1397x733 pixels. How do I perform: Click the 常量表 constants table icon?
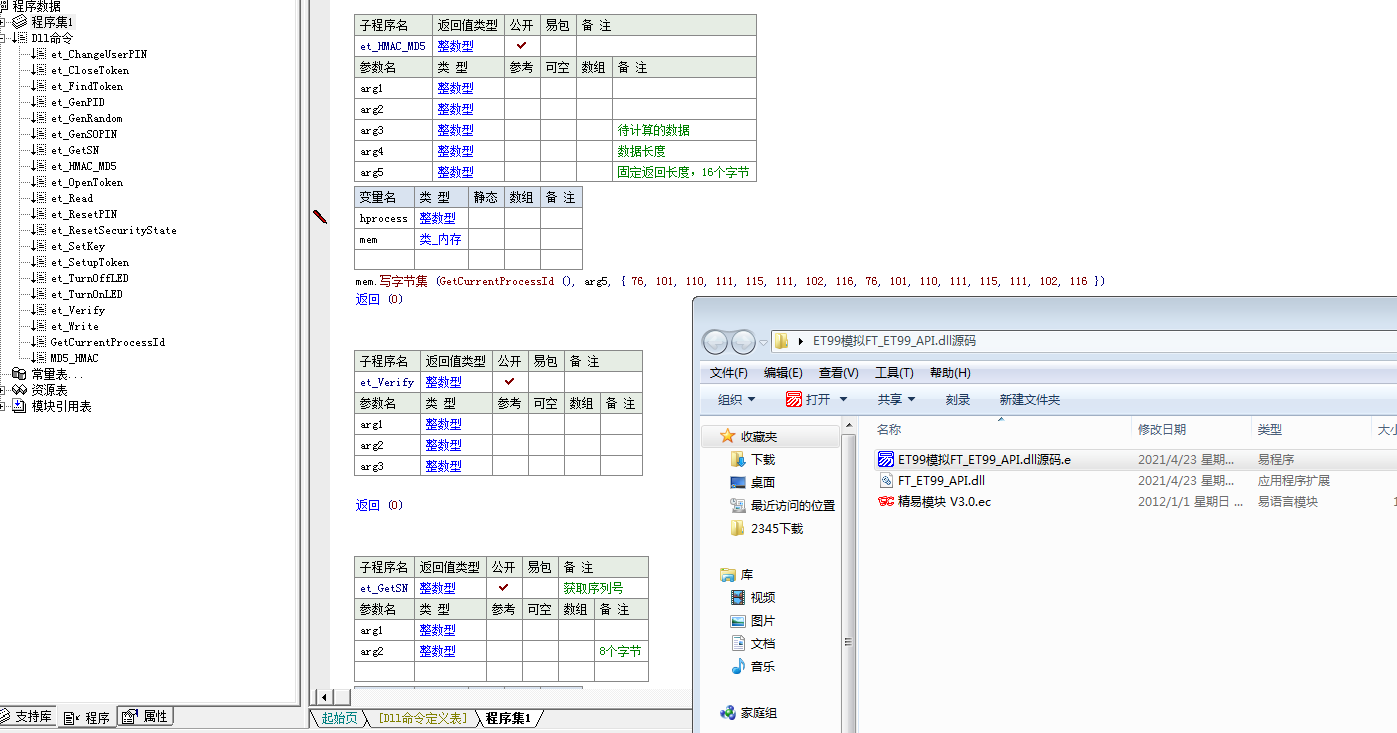click(20, 374)
